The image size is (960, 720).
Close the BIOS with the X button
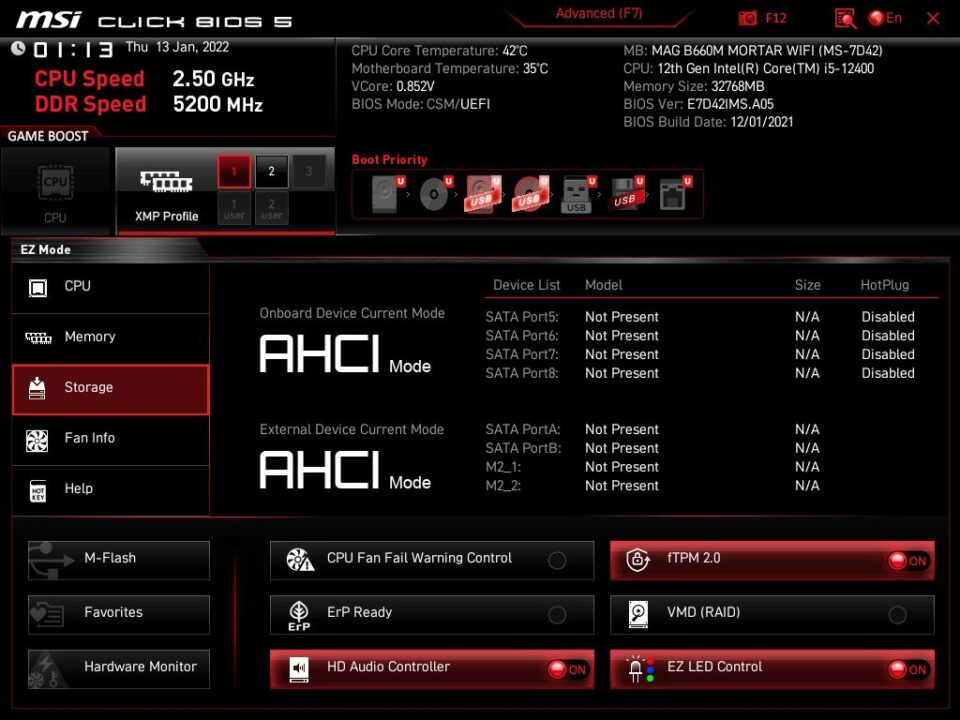933,18
